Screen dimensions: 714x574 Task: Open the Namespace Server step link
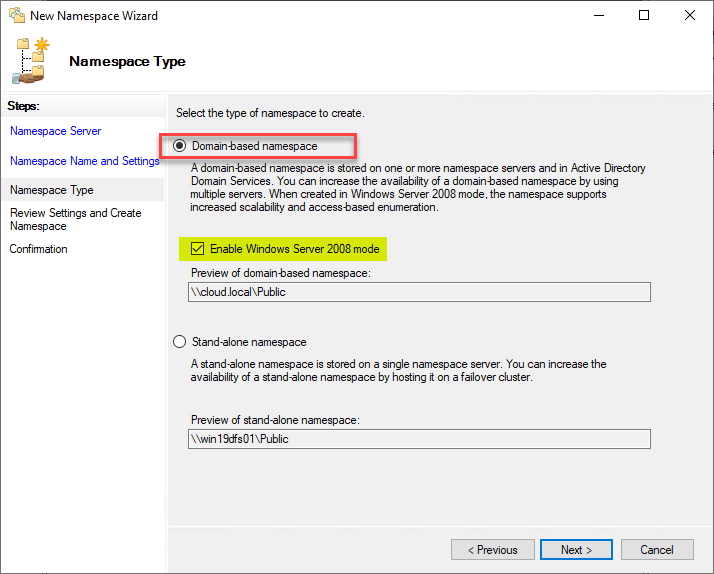(56, 131)
